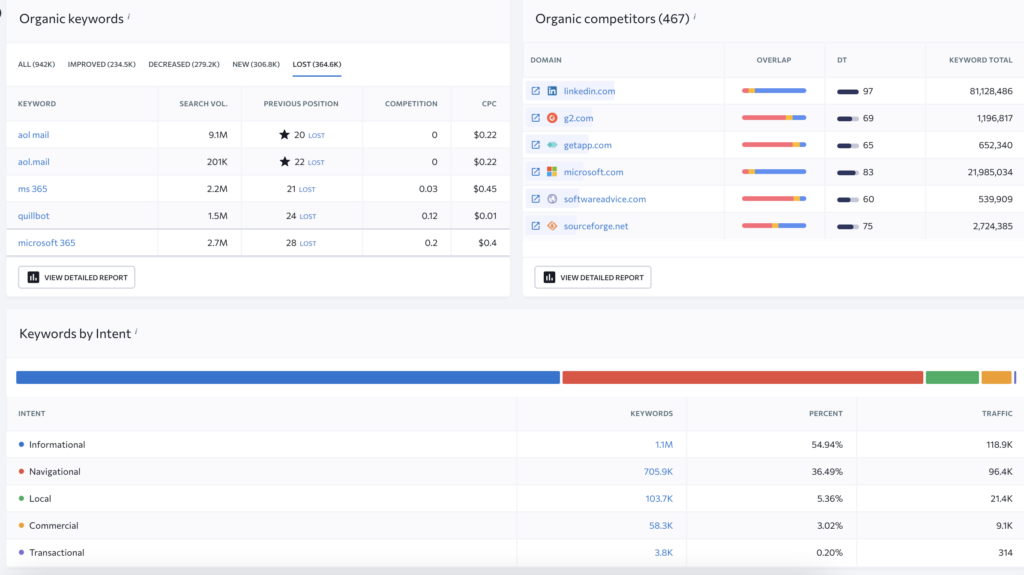The image size is (1024, 575).
Task: Click the Transactional intent row label
Action: pyautogui.click(x=56, y=552)
